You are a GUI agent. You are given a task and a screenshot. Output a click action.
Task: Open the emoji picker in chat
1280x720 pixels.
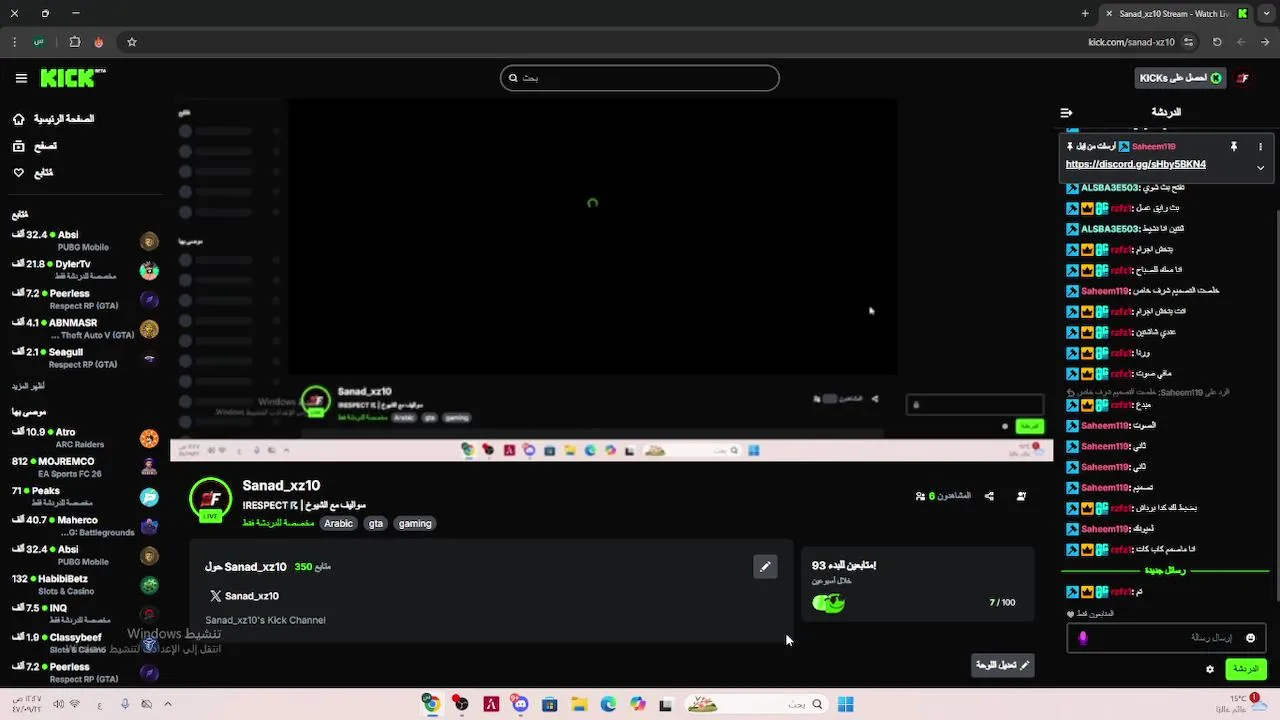click(x=1250, y=638)
